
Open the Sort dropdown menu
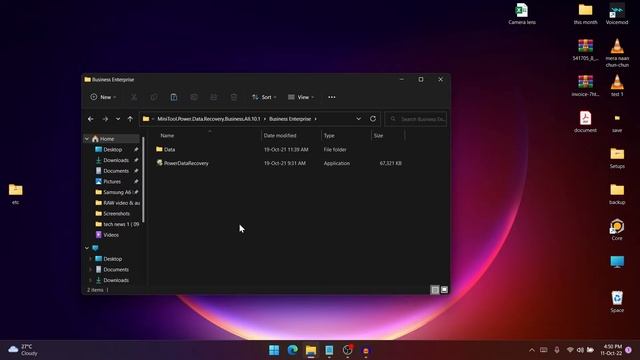coord(264,97)
